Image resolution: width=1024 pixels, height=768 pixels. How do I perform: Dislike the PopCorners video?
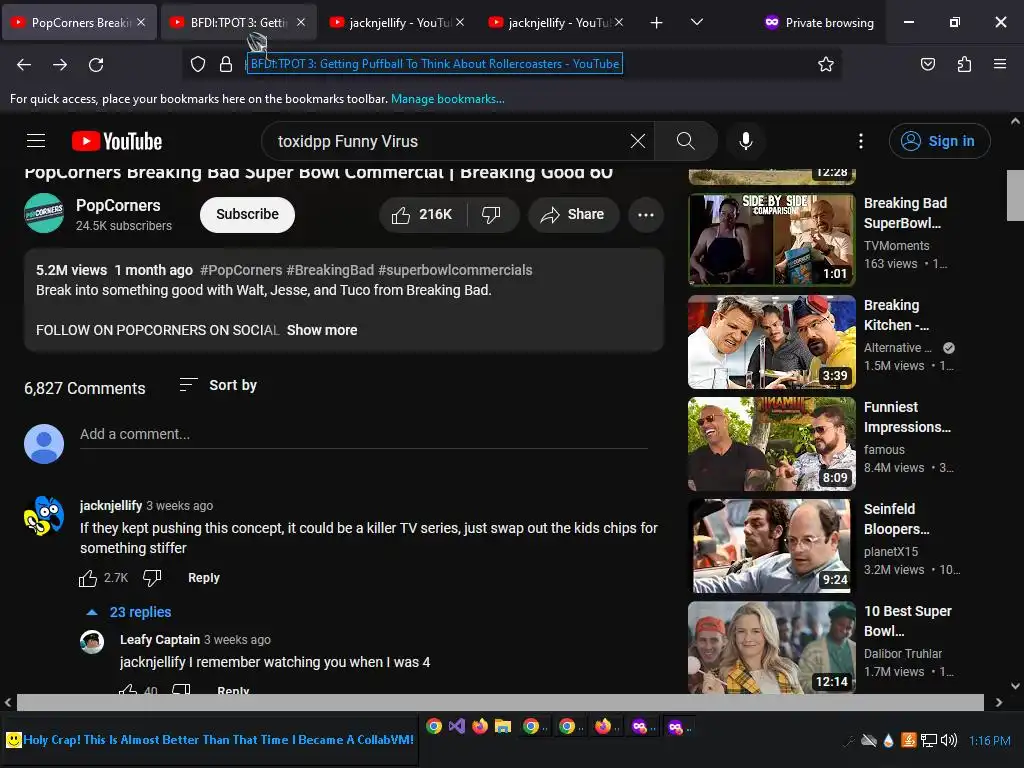[492, 215]
